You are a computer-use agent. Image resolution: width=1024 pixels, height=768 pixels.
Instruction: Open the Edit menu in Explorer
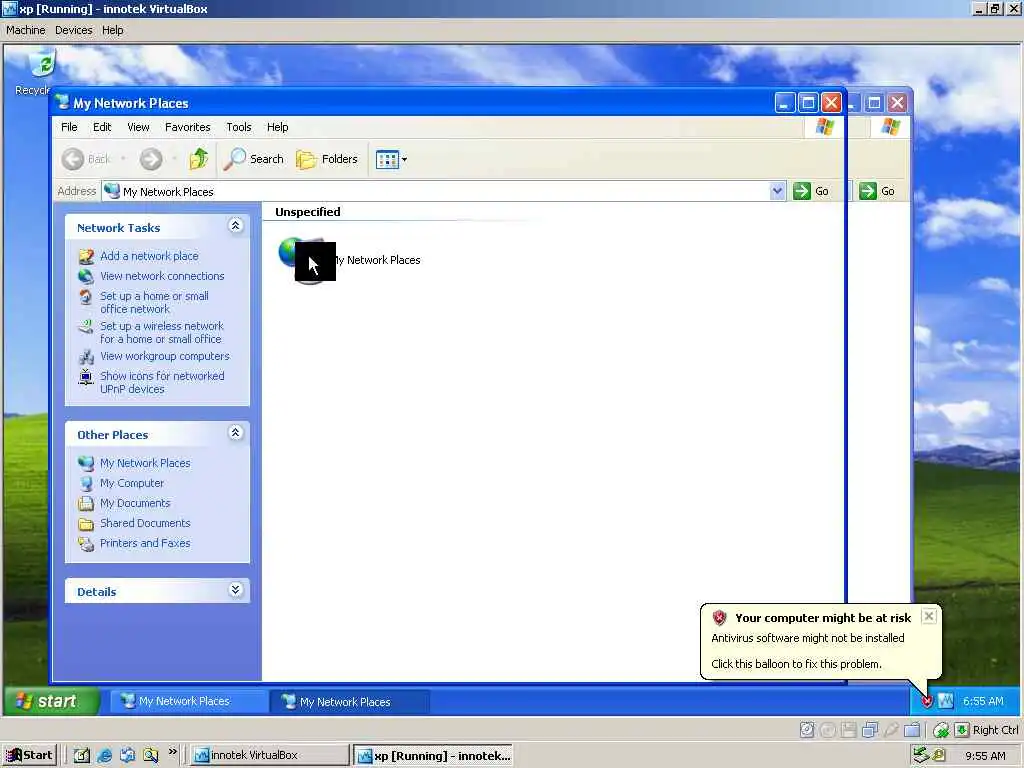tap(102, 127)
